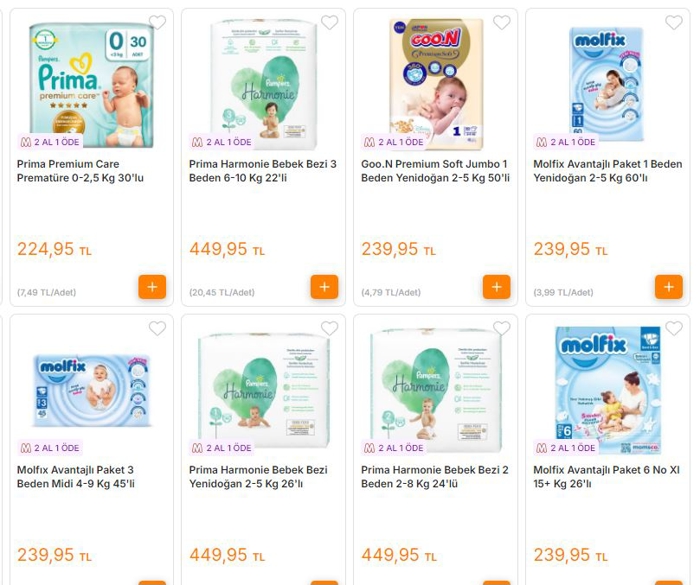This screenshot has height=585, width=700.
Task: Toggle heart on Prima Harmonie 3 Beden
Action: click(x=329, y=22)
